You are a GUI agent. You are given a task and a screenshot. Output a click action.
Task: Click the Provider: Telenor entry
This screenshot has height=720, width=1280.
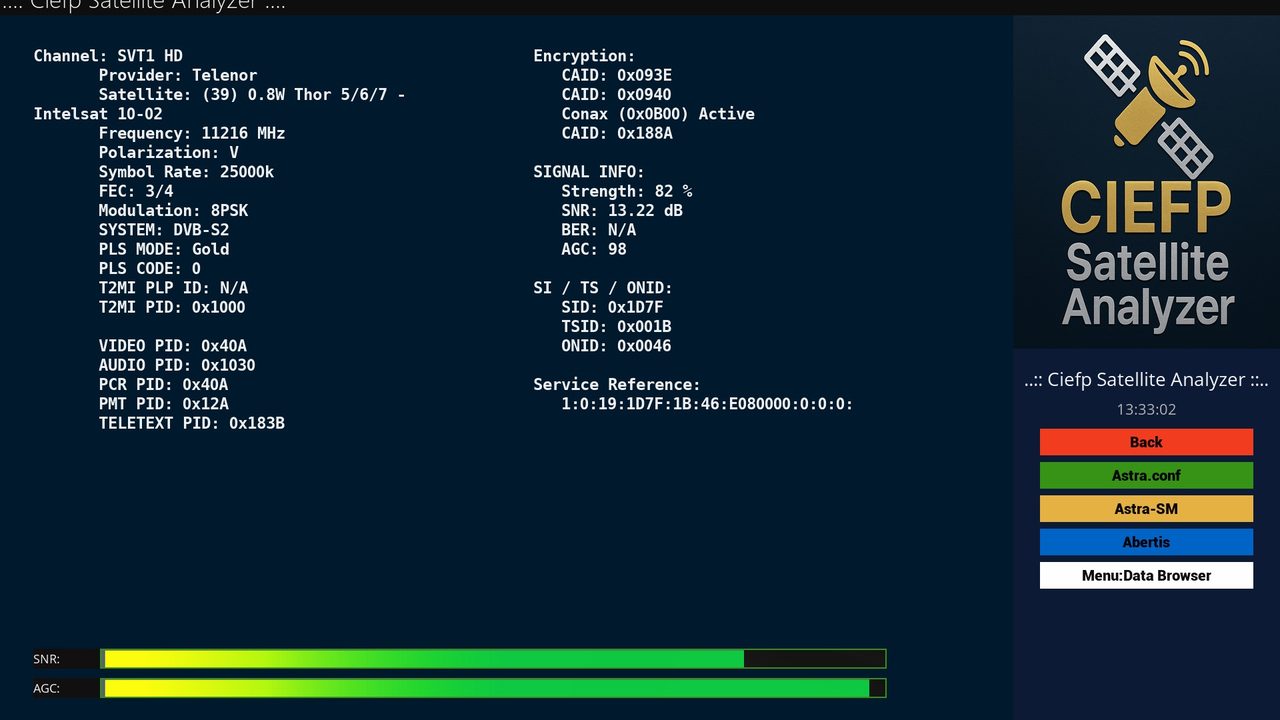(x=178, y=75)
